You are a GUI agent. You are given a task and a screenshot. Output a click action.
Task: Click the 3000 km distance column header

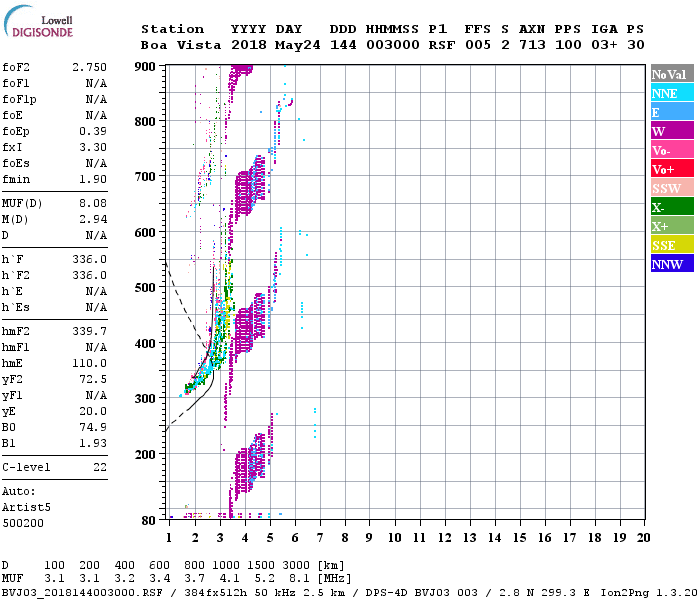(296, 565)
